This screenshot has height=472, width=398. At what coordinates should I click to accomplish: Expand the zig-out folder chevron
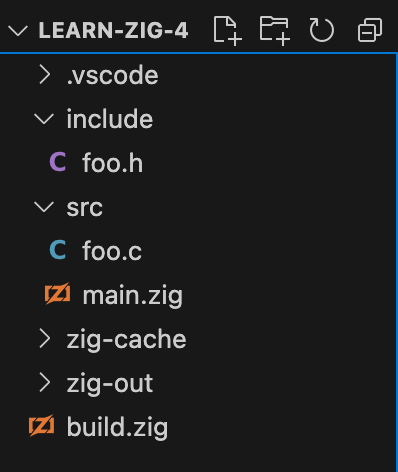click(x=44, y=383)
